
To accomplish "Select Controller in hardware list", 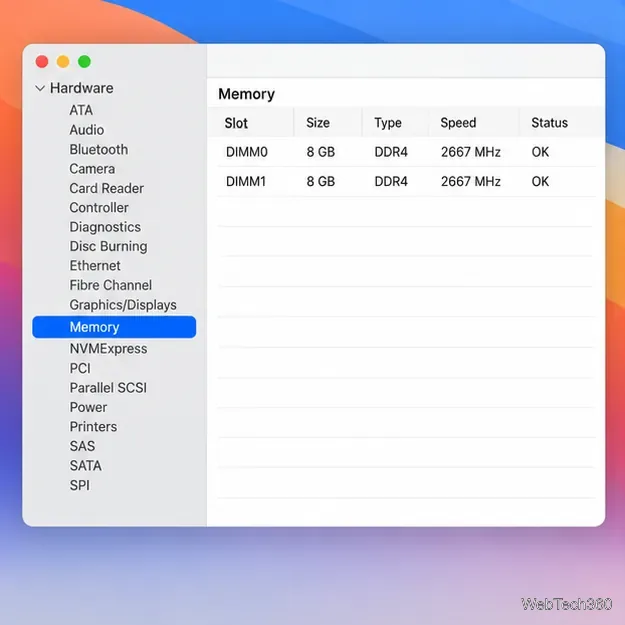I will point(99,207).
